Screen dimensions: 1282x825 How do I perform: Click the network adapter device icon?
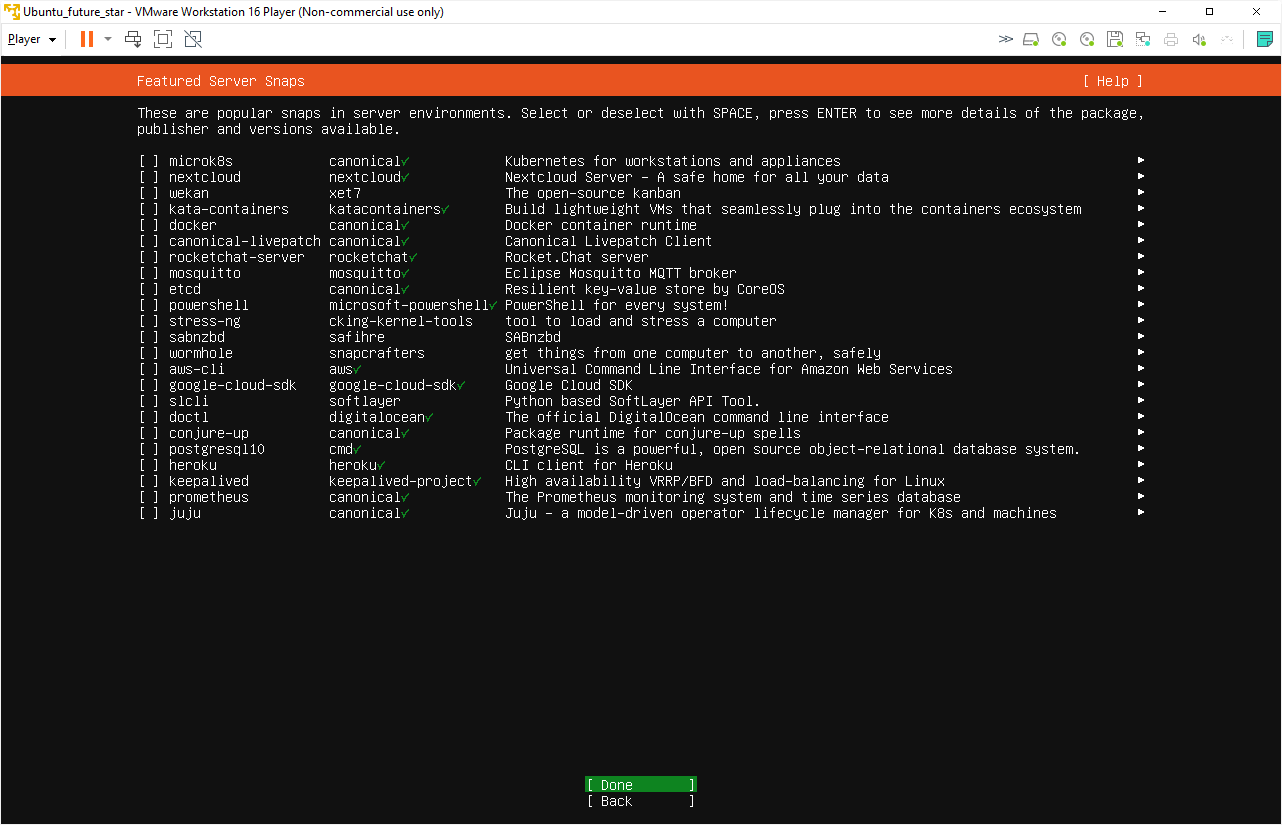[x=1143, y=39]
